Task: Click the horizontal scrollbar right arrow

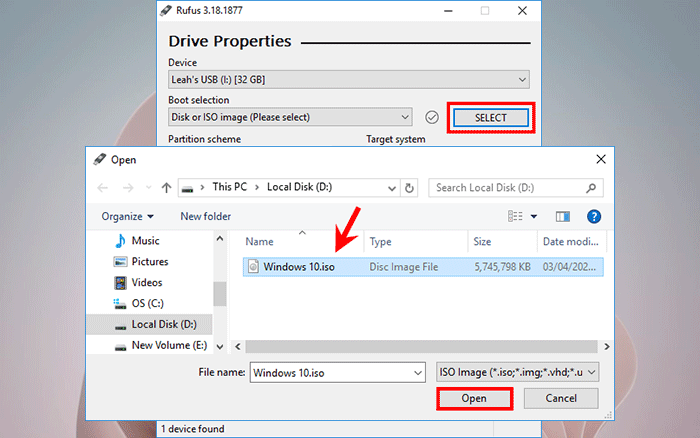Action: point(606,346)
